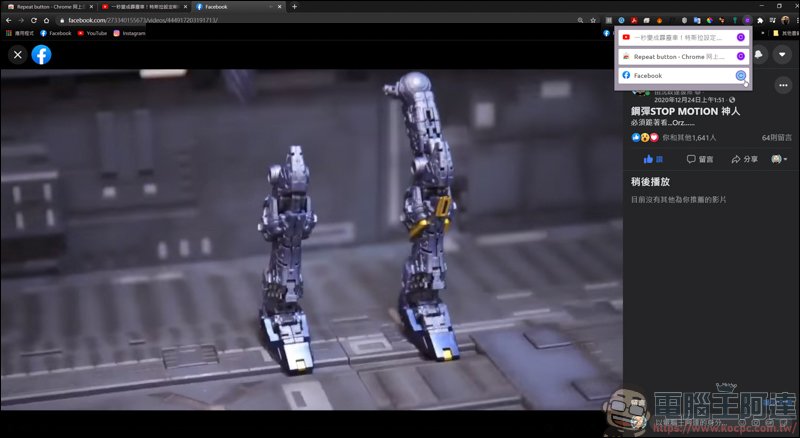Screen dimensions: 800x438
Task: Open the 應用程式 apps bookmark
Action: (x=20, y=33)
